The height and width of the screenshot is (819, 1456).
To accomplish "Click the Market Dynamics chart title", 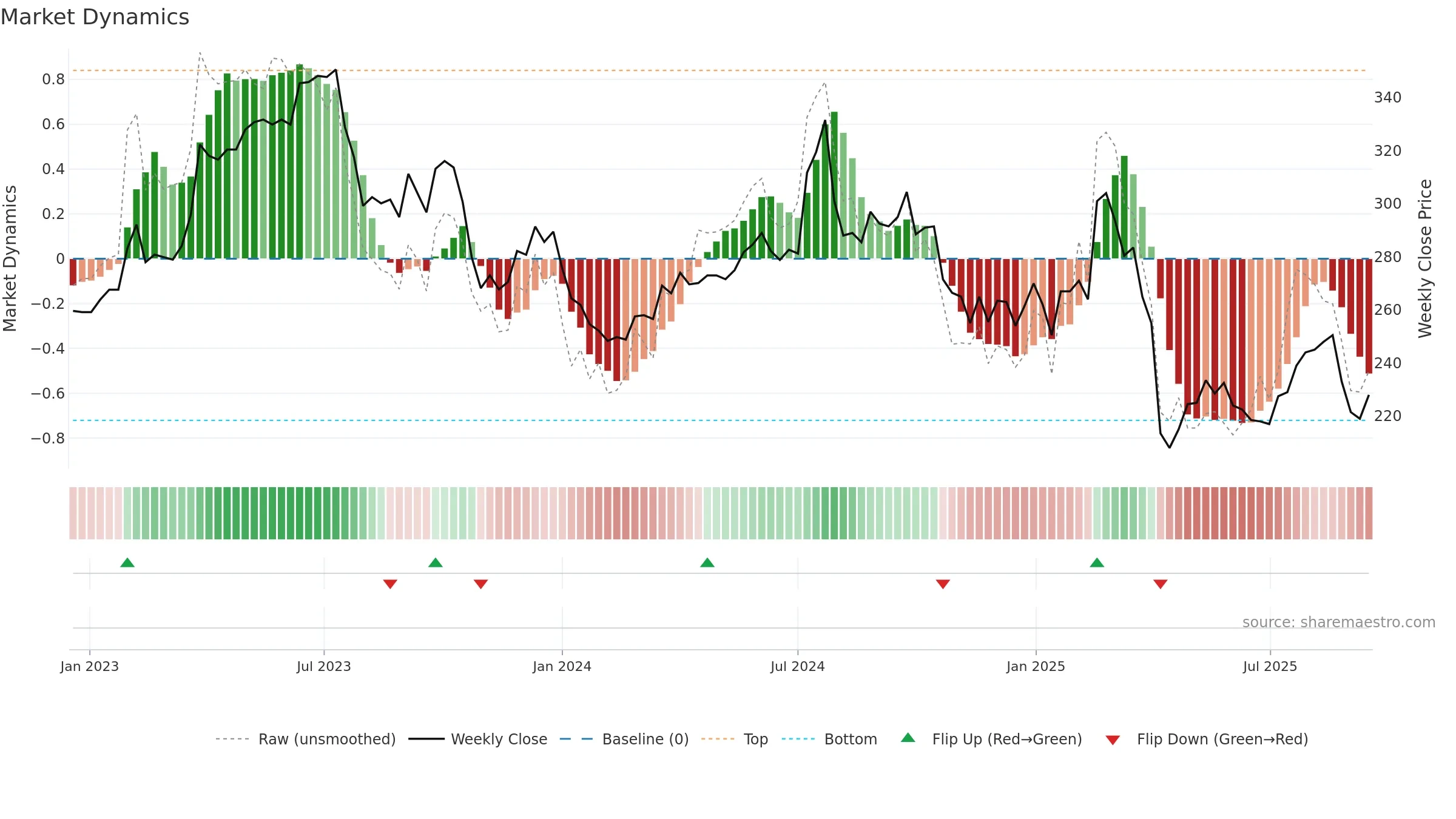I will 95,17.
